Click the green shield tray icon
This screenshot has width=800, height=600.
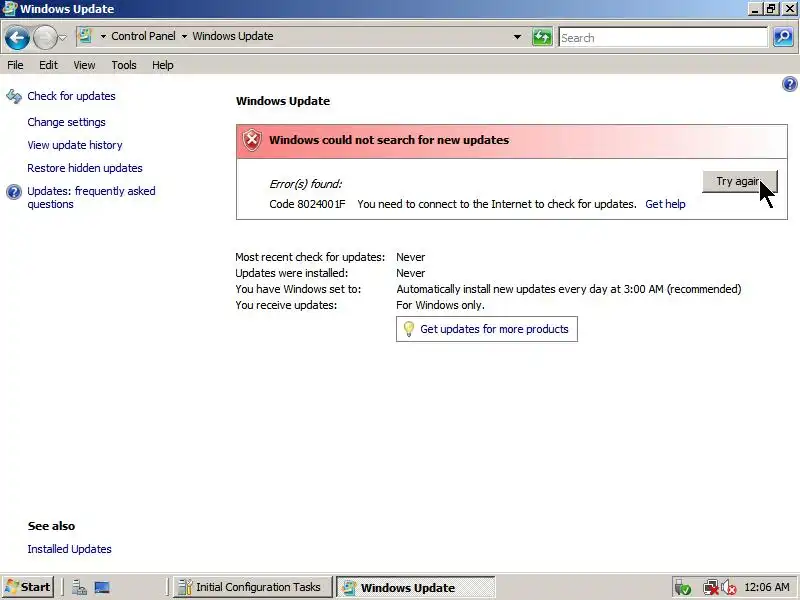[683, 588]
